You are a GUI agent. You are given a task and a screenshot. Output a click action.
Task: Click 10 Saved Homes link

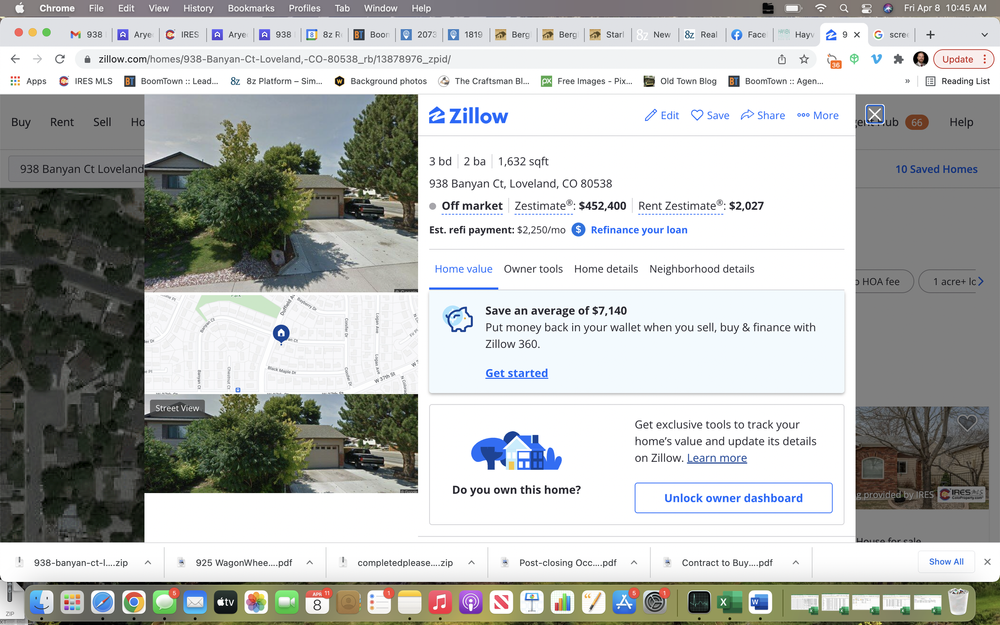coord(936,169)
